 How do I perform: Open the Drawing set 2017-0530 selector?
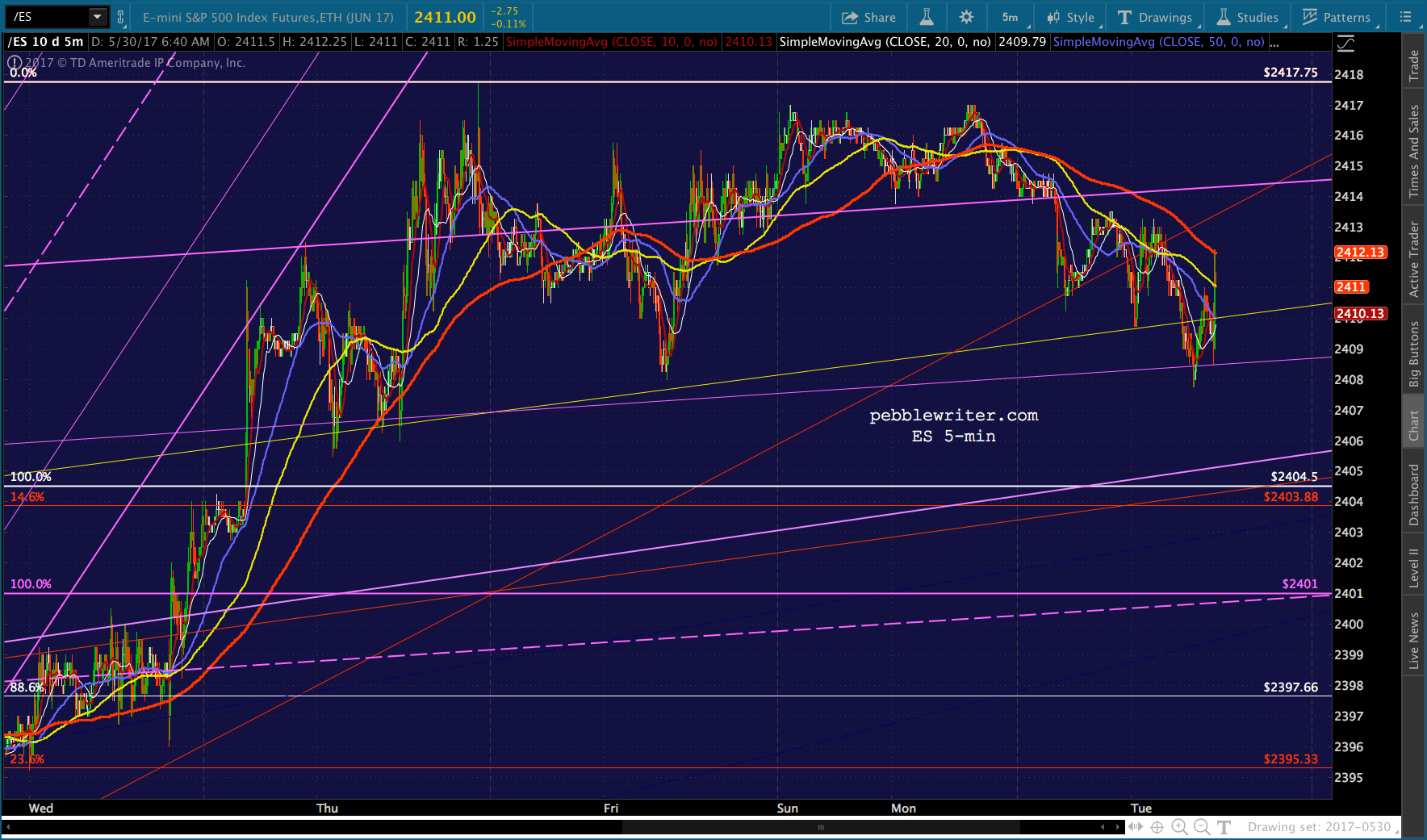[x=1321, y=827]
